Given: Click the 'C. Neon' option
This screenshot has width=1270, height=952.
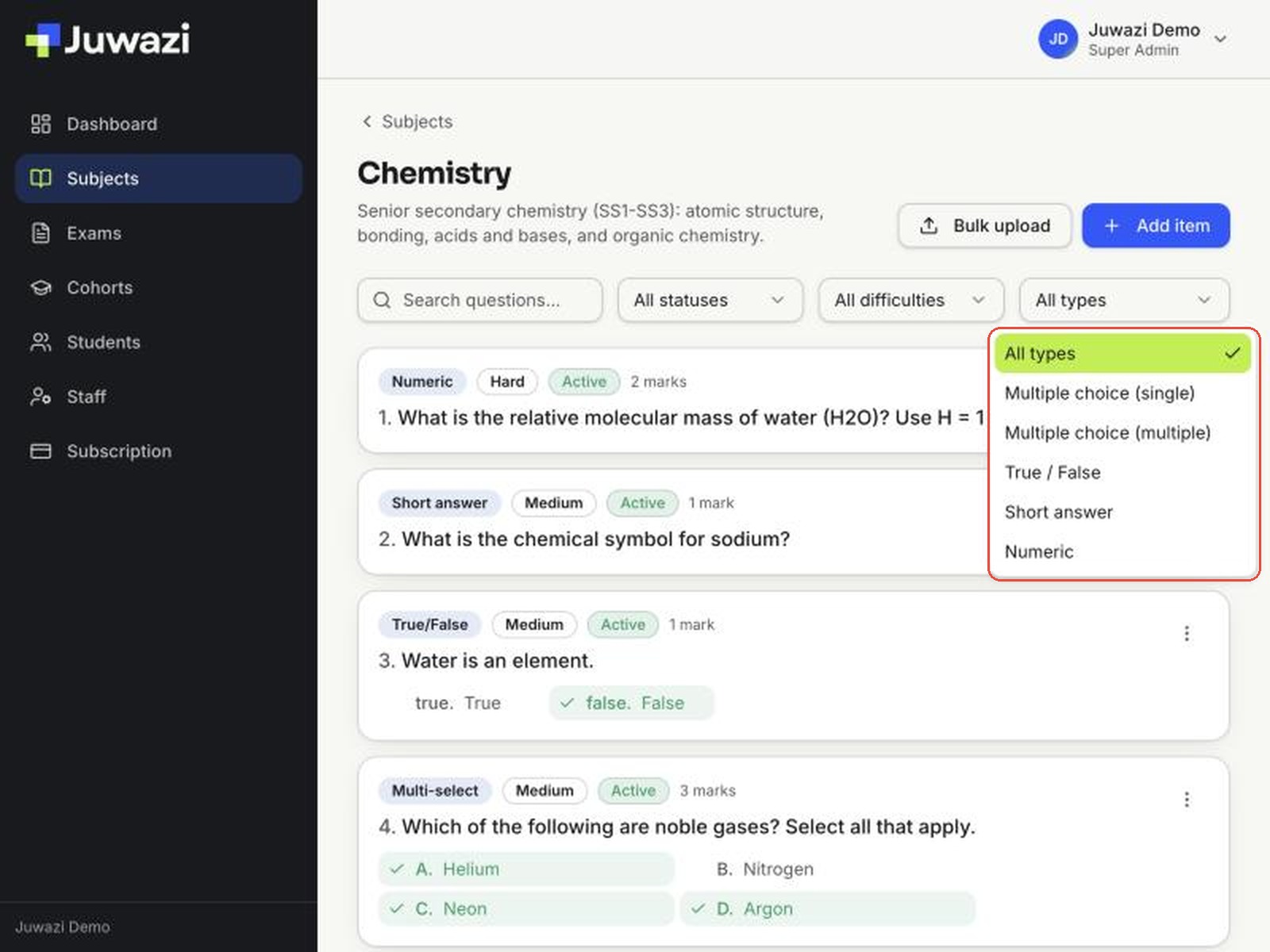Looking at the screenshot, I should 526,908.
